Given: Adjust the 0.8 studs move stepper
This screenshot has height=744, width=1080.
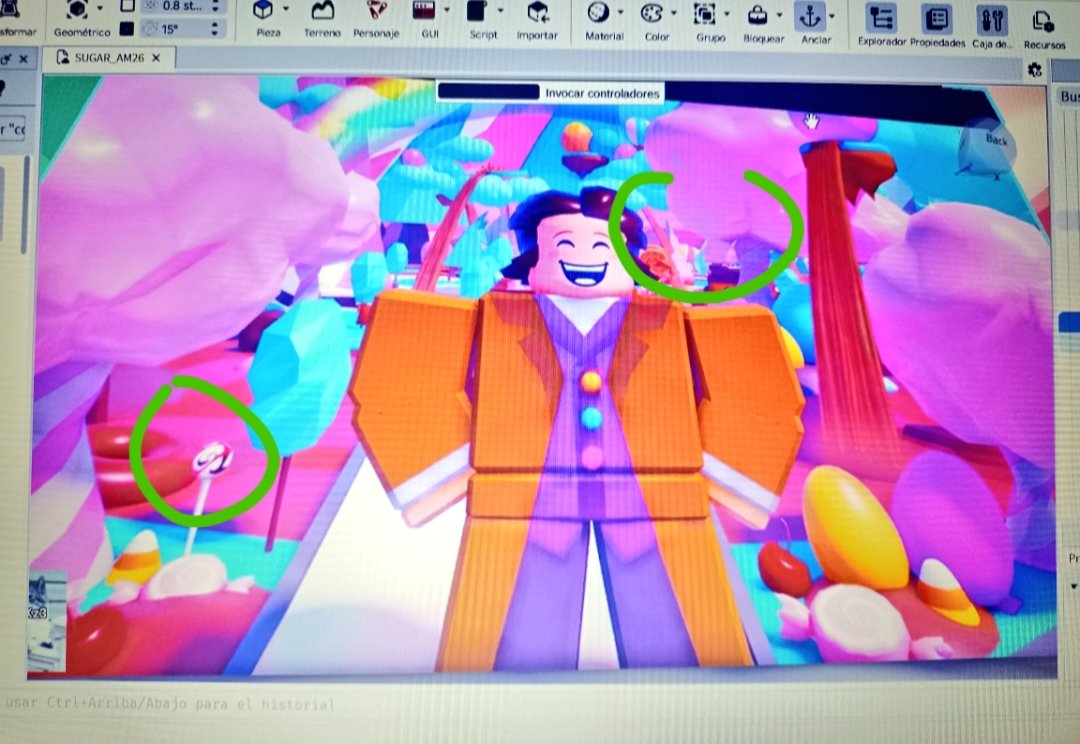Looking at the screenshot, I should click(216, 6).
